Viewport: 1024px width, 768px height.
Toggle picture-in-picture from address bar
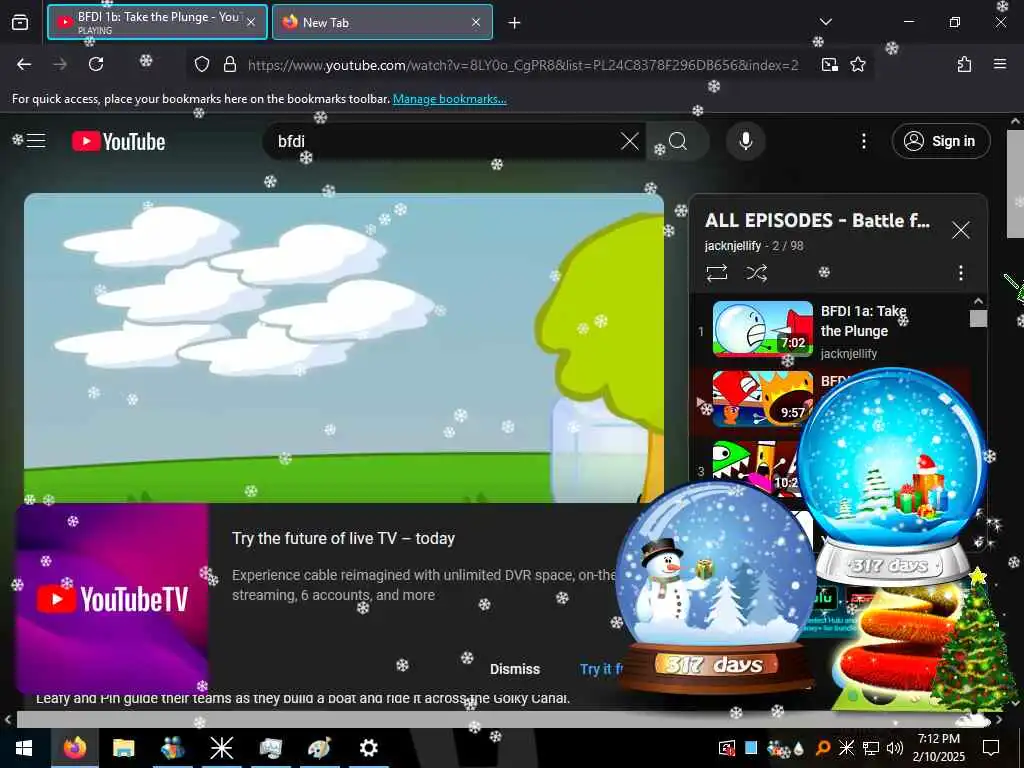[x=829, y=64]
